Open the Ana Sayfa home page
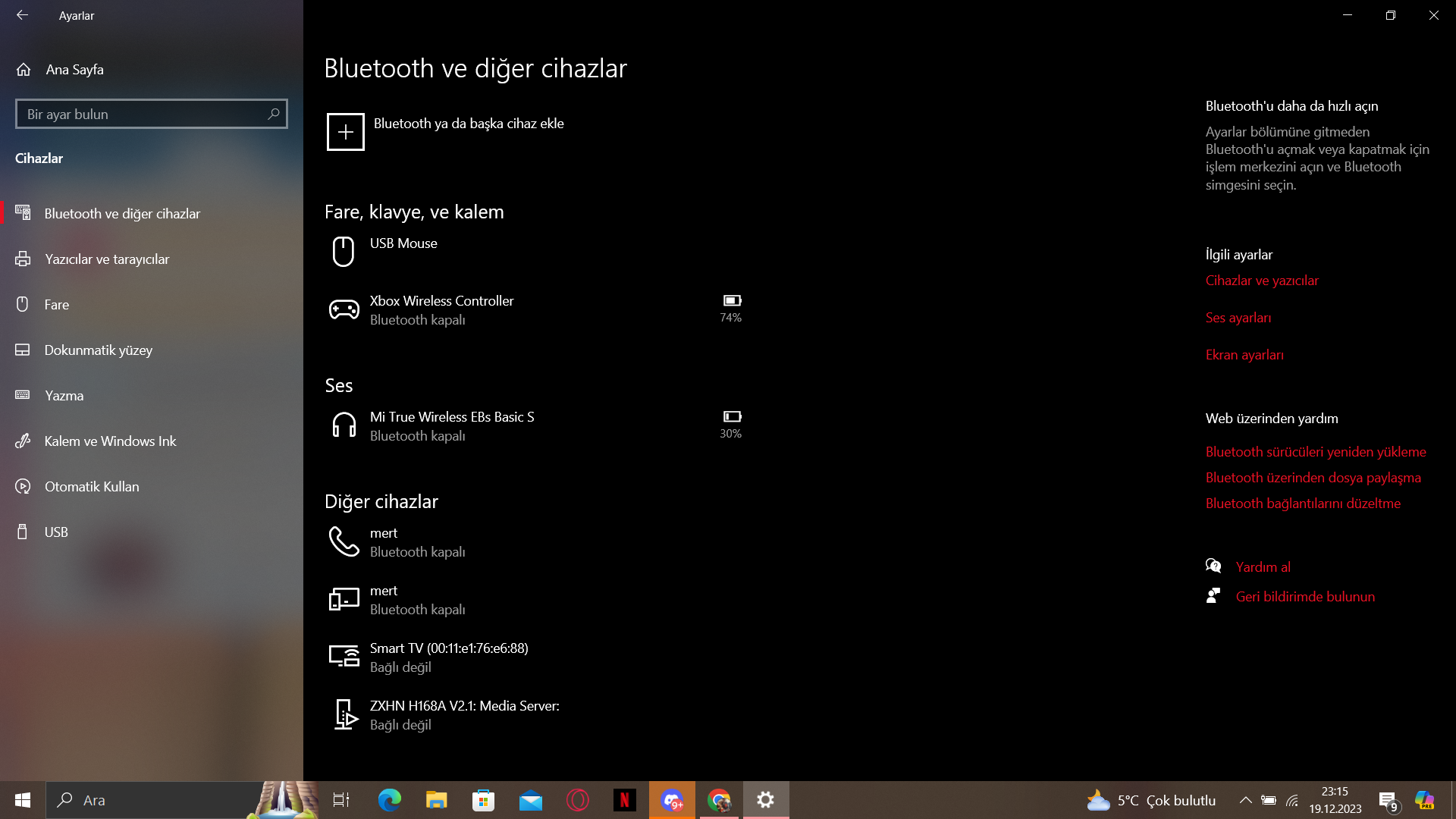The image size is (1456, 819). click(74, 70)
